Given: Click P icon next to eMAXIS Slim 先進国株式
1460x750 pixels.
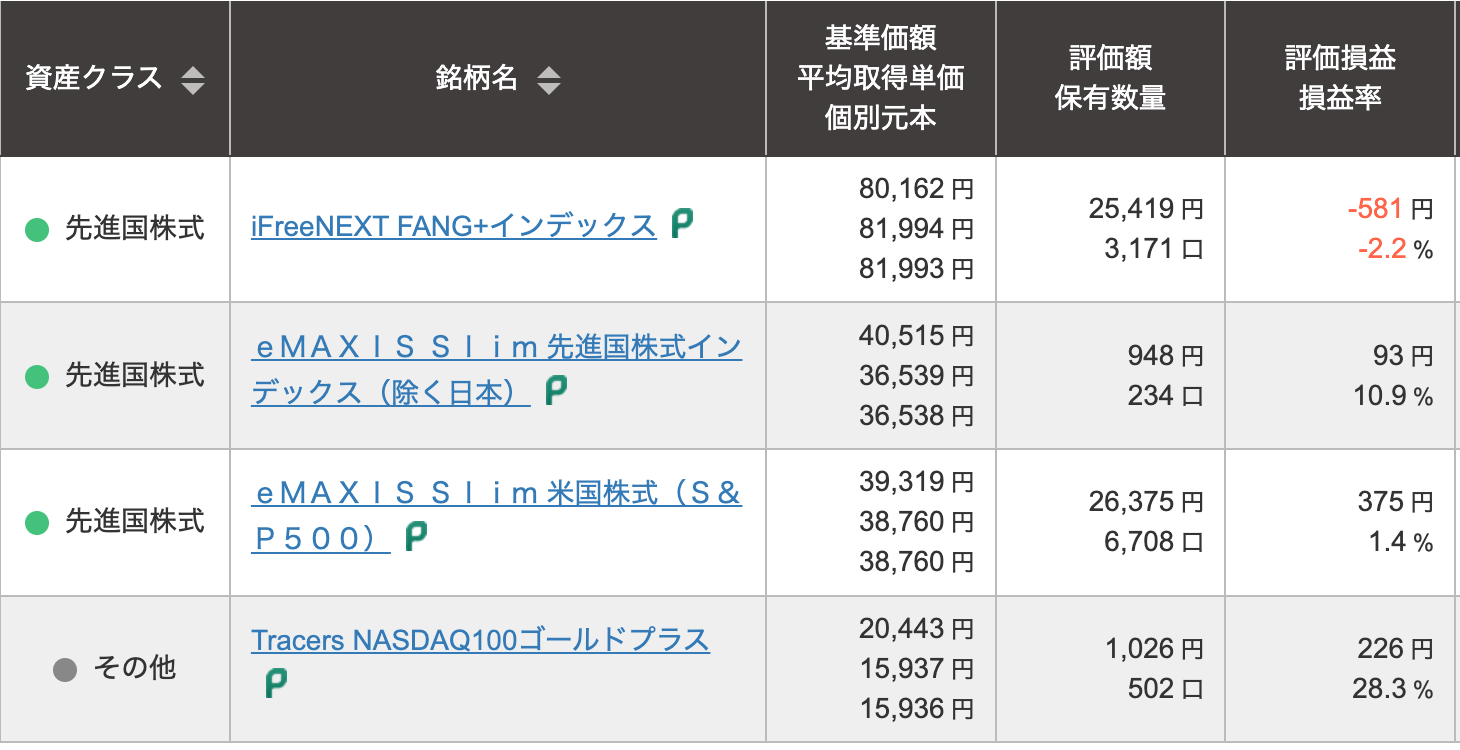Looking at the screenshot, I should pyautogui.click(x=556, y=391).
